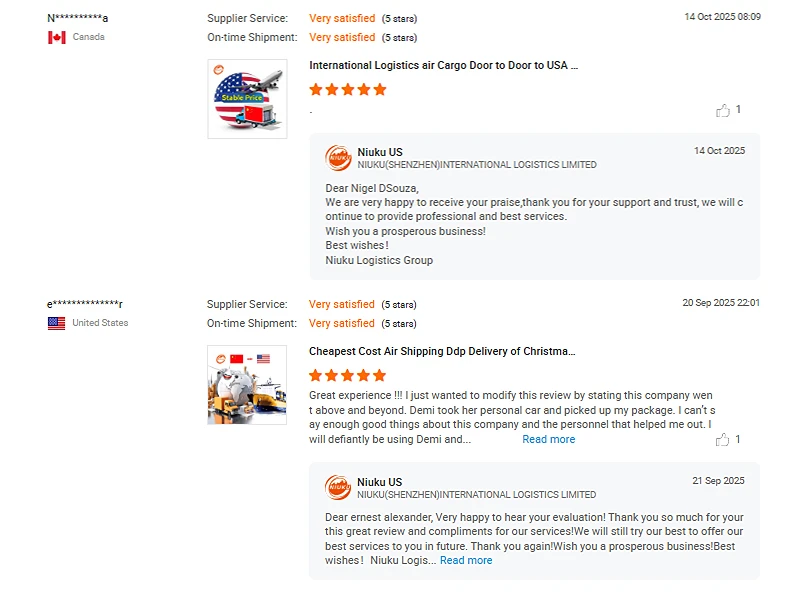Click Niuku US name in first reply
Screen dimensions: 800x600
coord(380,152)
